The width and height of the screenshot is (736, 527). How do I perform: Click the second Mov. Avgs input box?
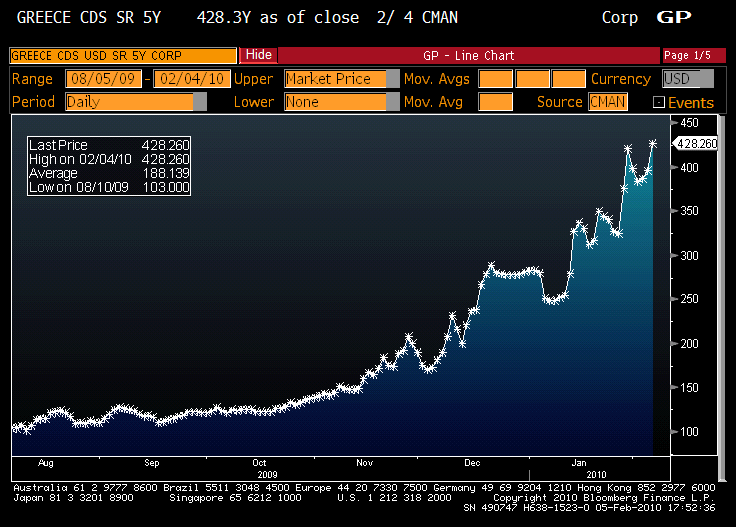click(532, 79)
